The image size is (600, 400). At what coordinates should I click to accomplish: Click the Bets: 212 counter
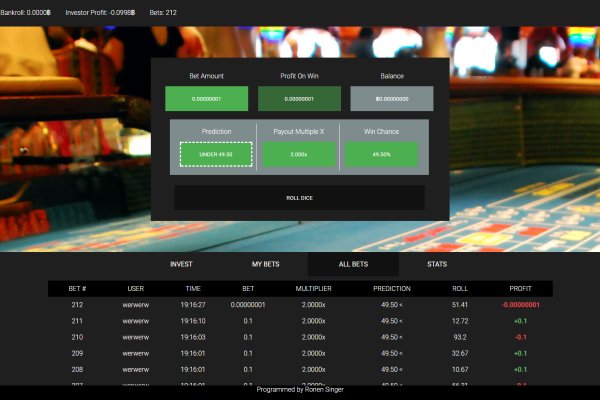pyautogui.click(x=163, y=12)
